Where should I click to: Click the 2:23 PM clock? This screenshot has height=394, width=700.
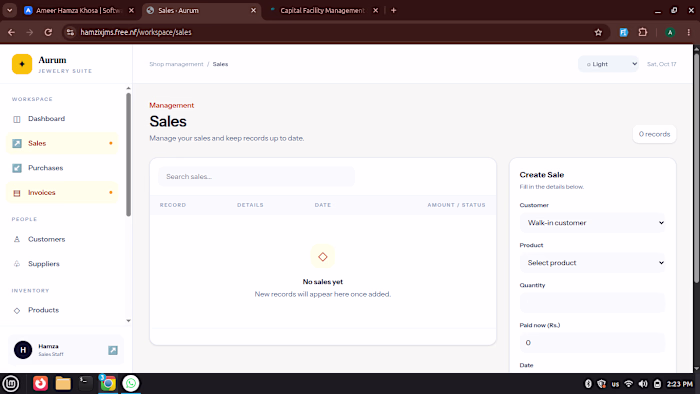coord(680,384)
